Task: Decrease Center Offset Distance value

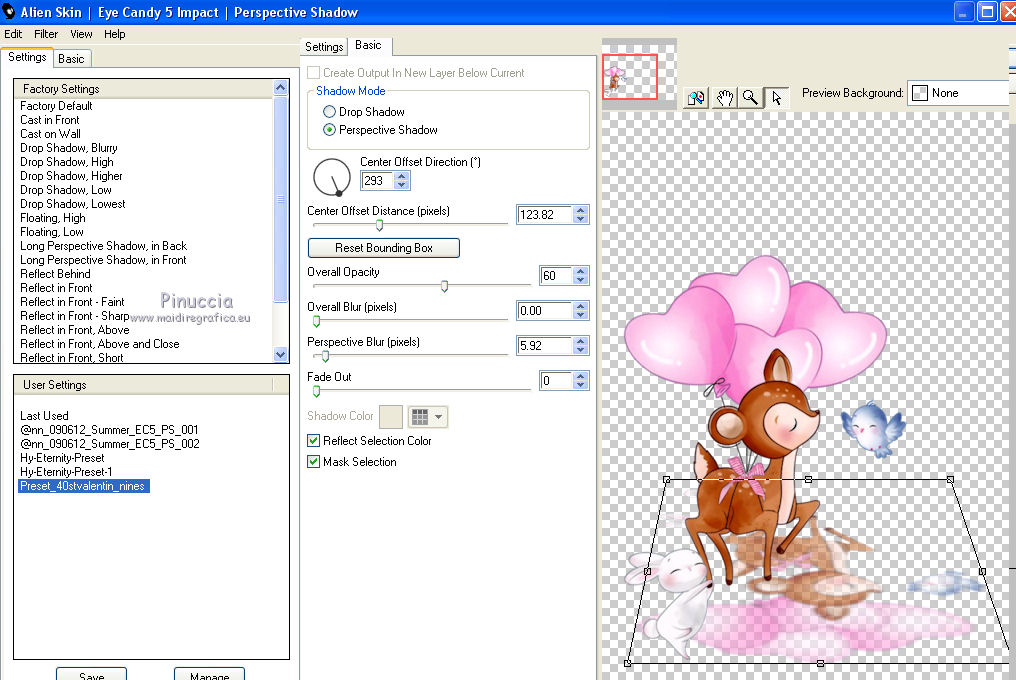Action: 581,219
